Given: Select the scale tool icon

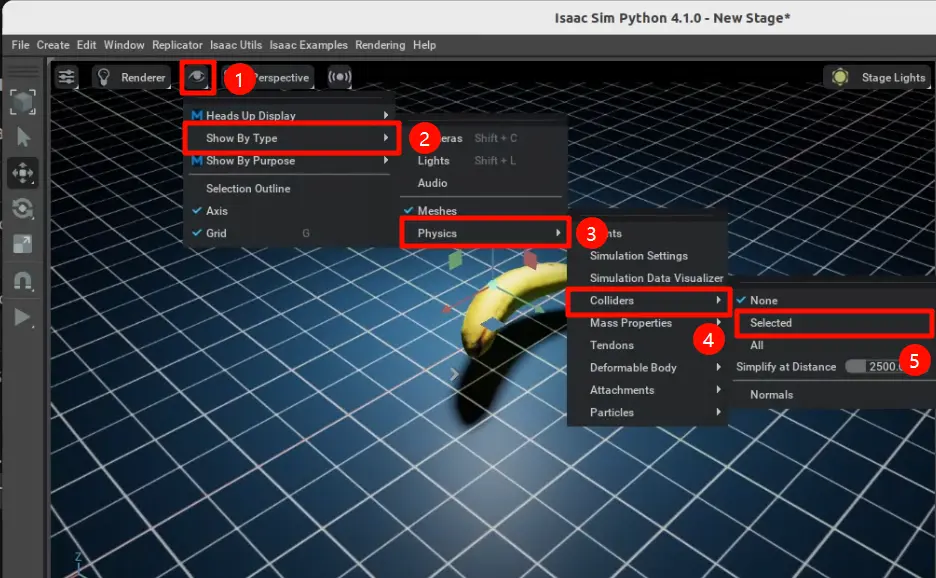Looking at the screenshot, I should [x=23, y=244].
